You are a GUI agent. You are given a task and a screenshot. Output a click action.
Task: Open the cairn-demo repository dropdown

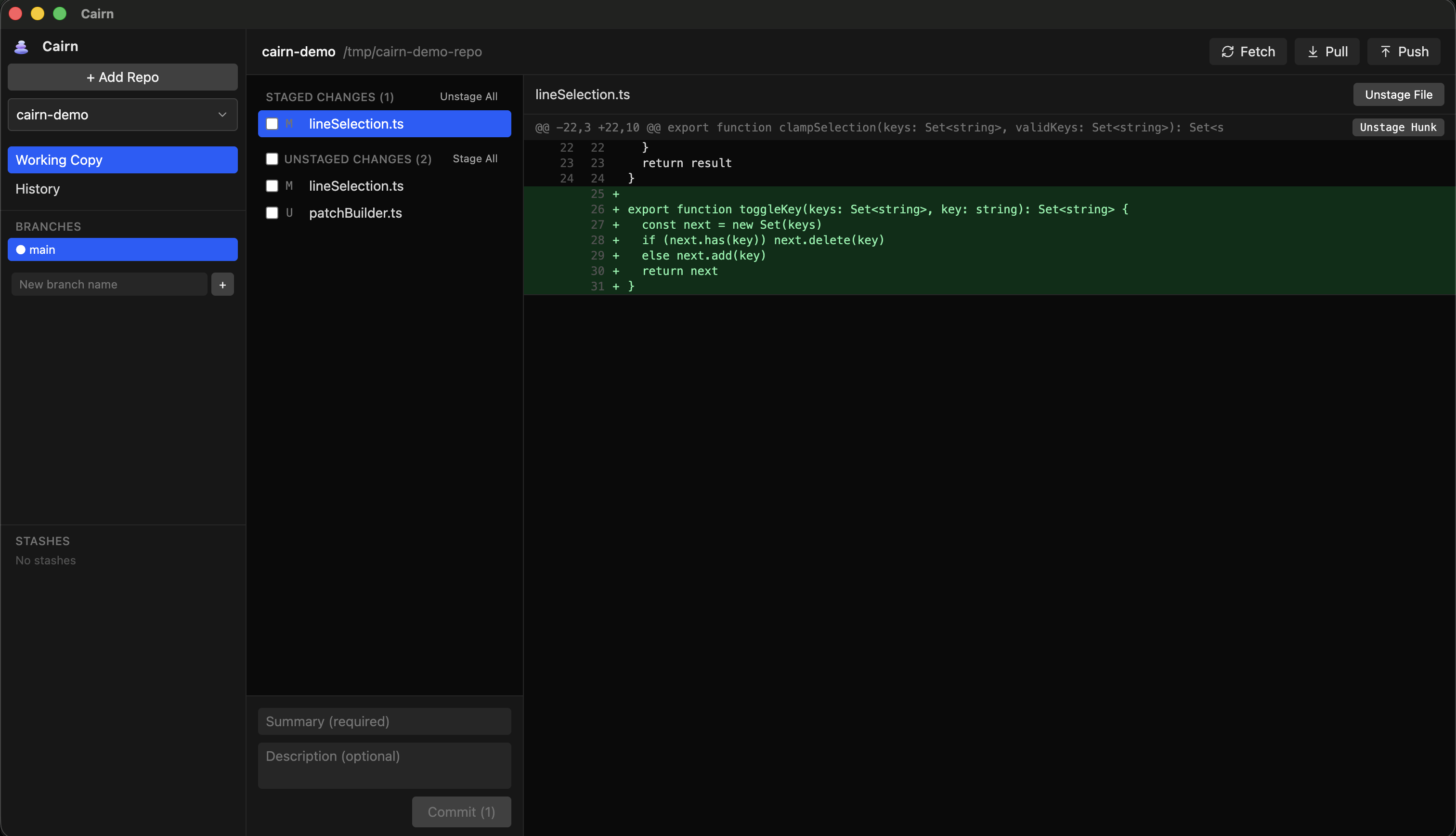point(122,115)
